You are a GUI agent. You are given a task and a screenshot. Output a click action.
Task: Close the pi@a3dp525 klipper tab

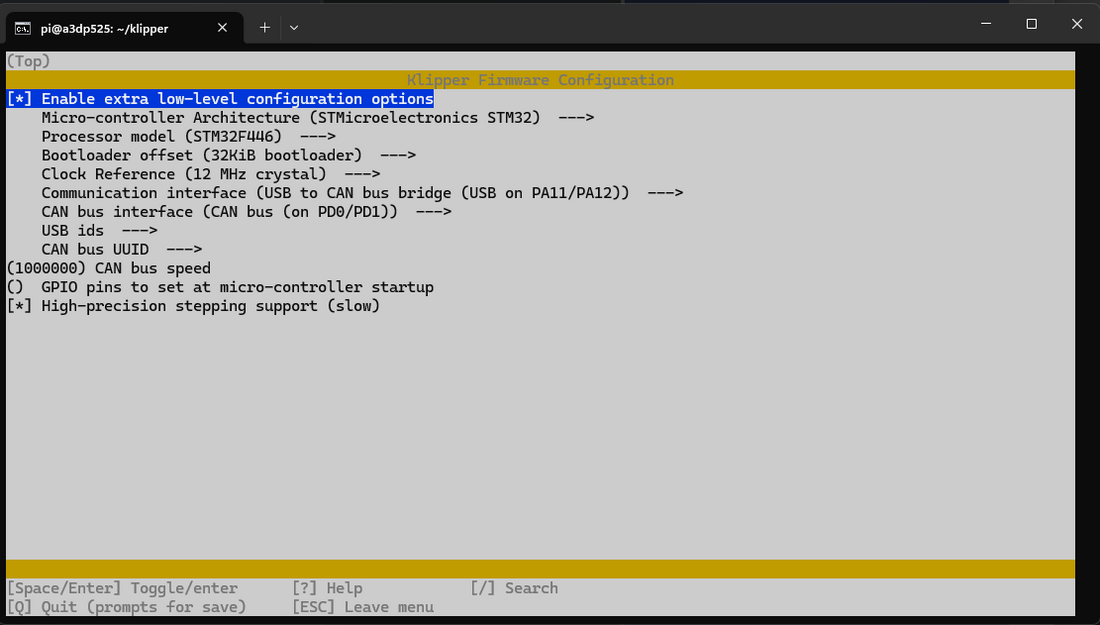click(x=221, y=28)
